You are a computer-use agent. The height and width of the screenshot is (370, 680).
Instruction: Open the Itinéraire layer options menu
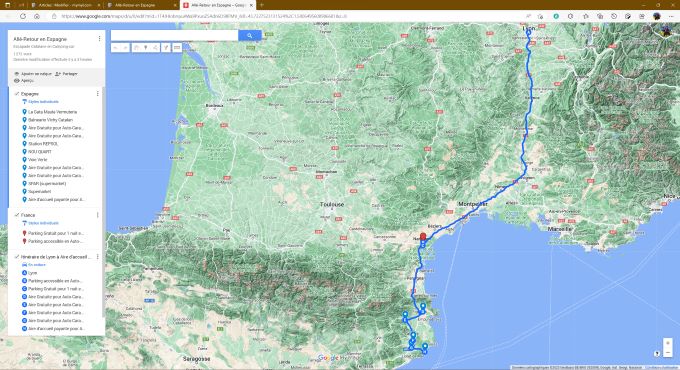[98, 257]
